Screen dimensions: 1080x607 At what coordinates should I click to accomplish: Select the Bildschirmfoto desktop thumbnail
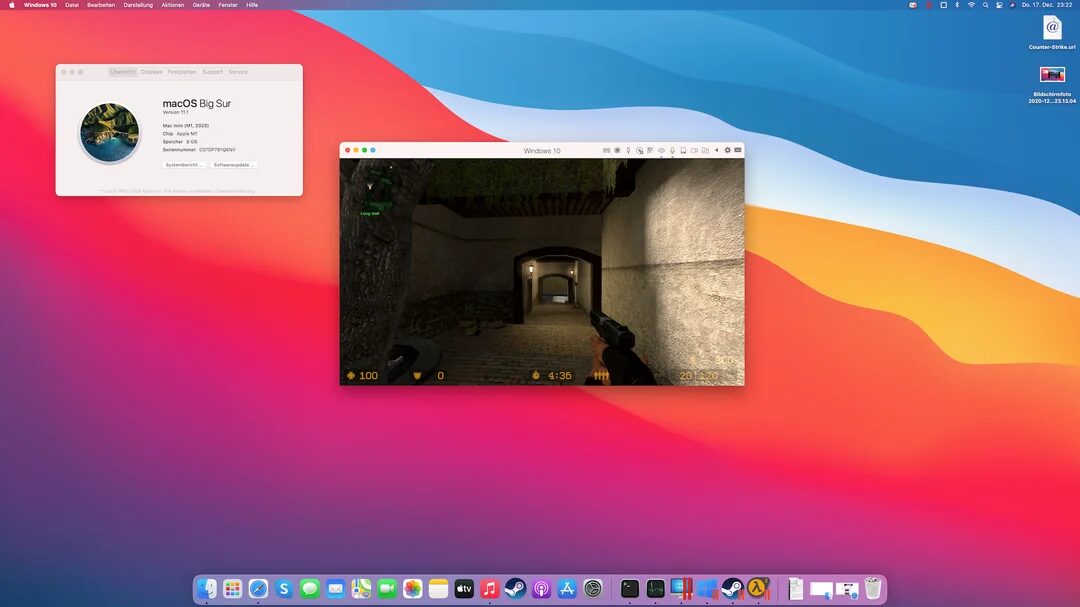click(x=1051, y=75)
